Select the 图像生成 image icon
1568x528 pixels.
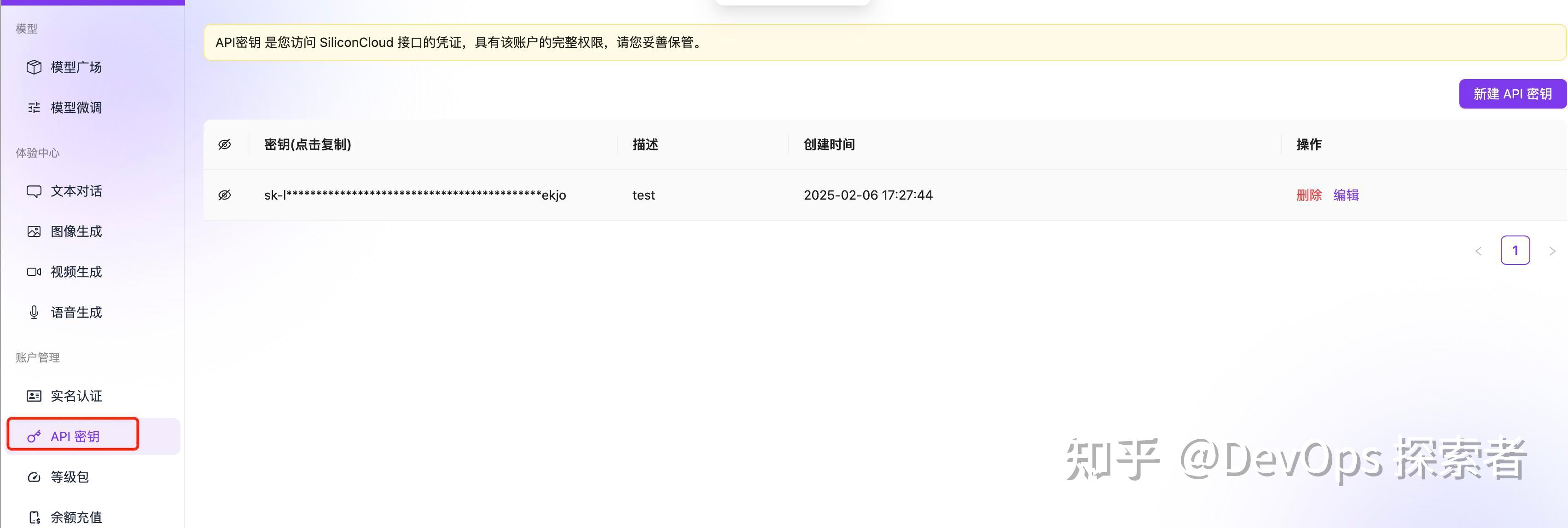34,231
